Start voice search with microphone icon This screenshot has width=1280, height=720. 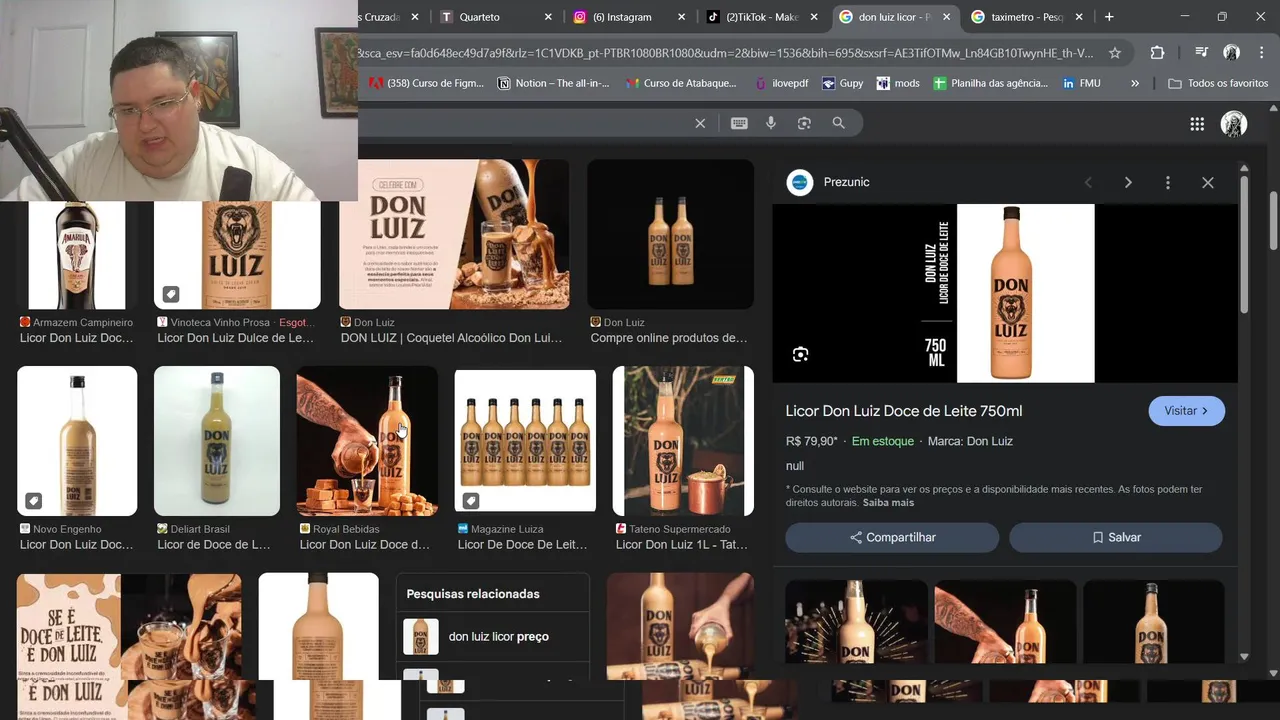click(x=771, y=123)
